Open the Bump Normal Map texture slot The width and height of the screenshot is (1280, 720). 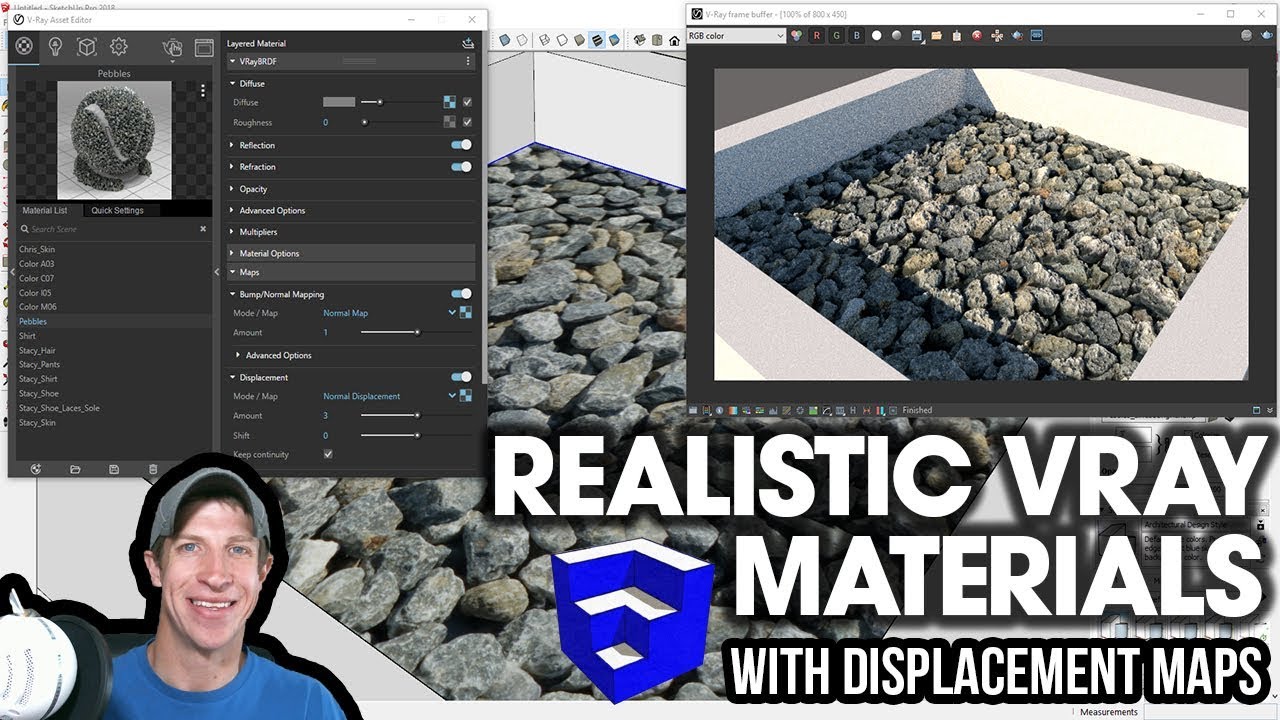(x=465, y=313)
